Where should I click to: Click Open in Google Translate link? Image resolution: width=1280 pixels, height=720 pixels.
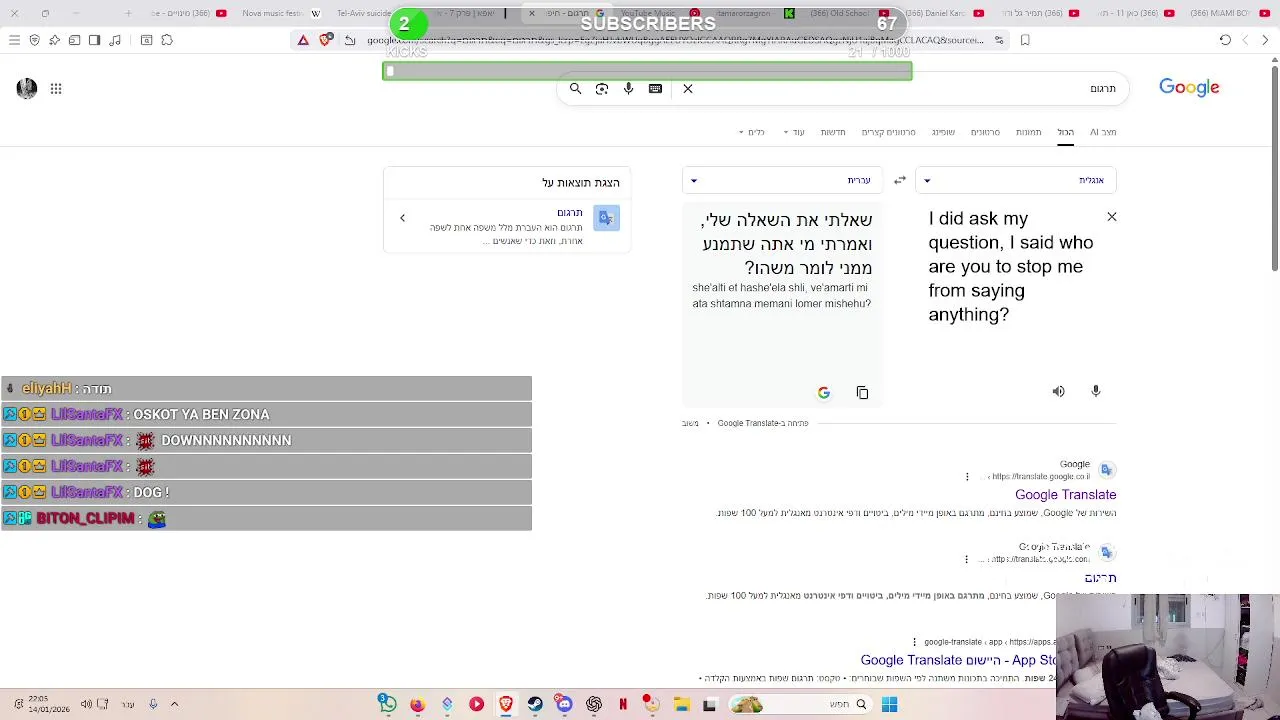tap(762, 423)
